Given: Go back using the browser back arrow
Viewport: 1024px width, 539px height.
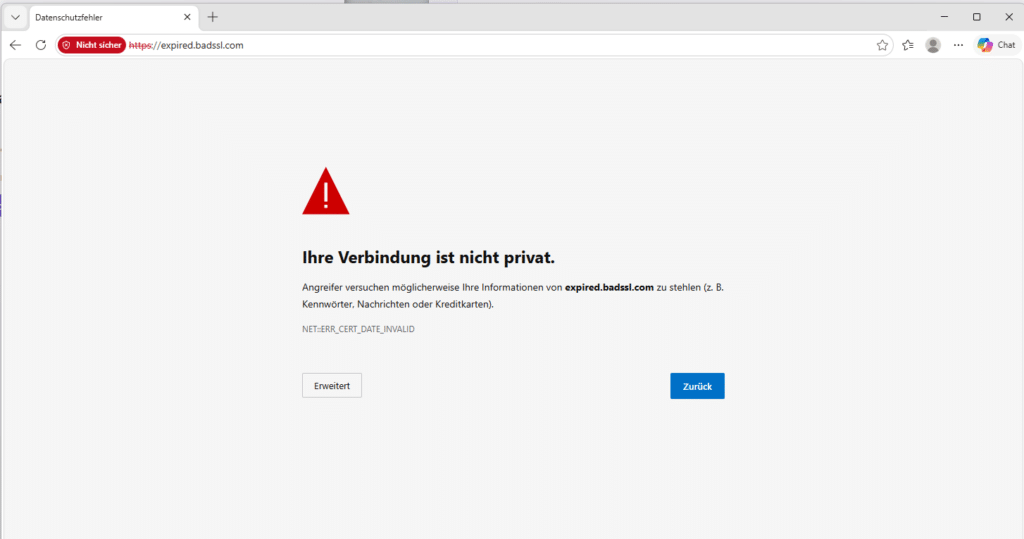Looking at the screenshot, I should pos(15,45).
